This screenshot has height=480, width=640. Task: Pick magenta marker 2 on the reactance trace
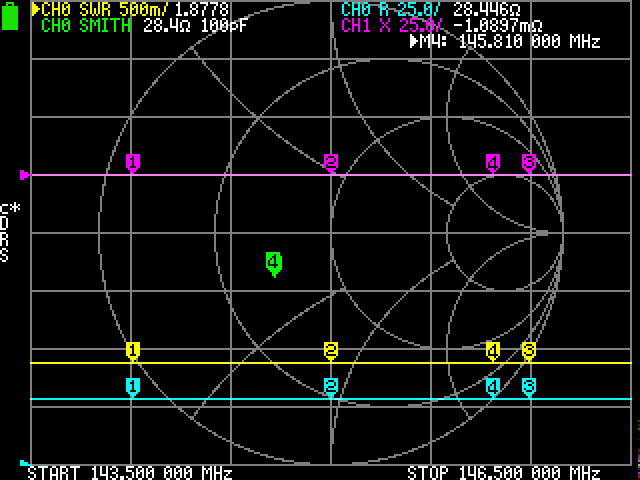coord(331,162)
